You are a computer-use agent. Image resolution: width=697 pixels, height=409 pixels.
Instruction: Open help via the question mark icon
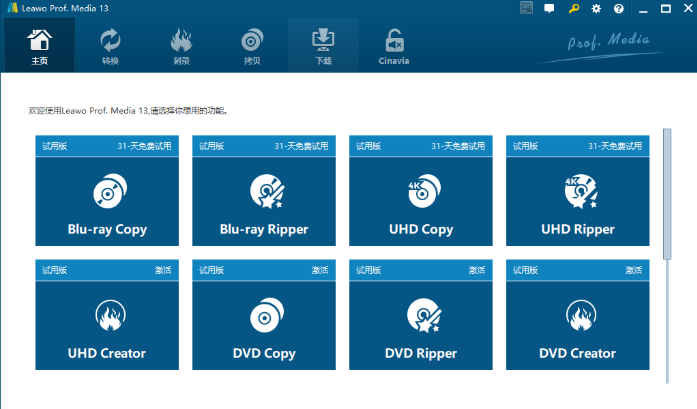619,8
